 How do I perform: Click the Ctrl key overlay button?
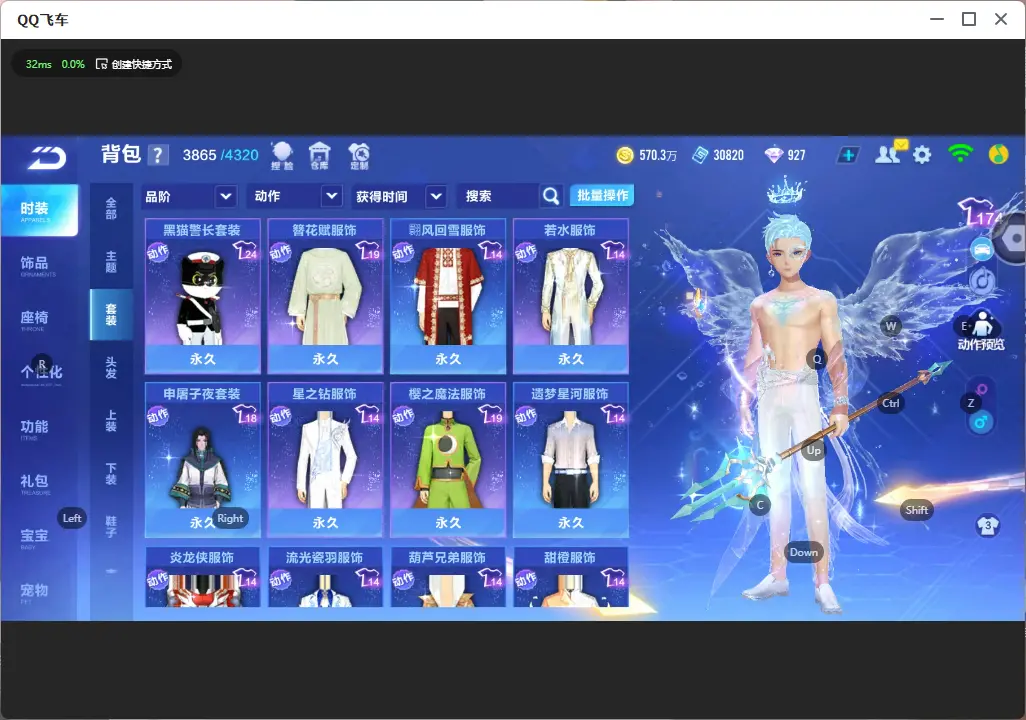point(891,403)
